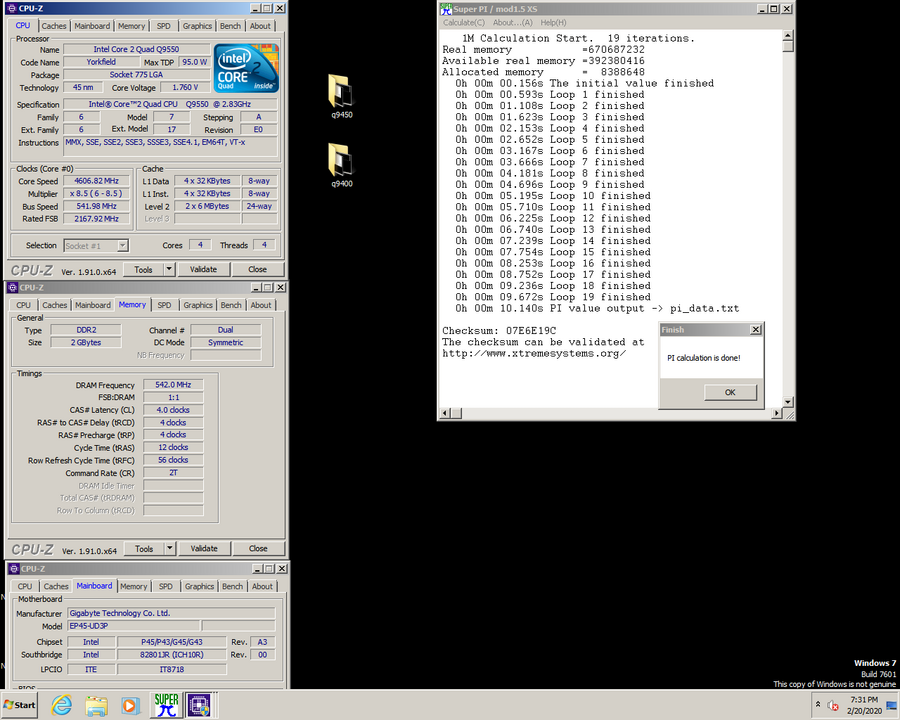Switch to Caches tab in top CPU-Z window
The height and width of the screenshot is (720, 900).
pyautogui.click(x=54, y=26)
